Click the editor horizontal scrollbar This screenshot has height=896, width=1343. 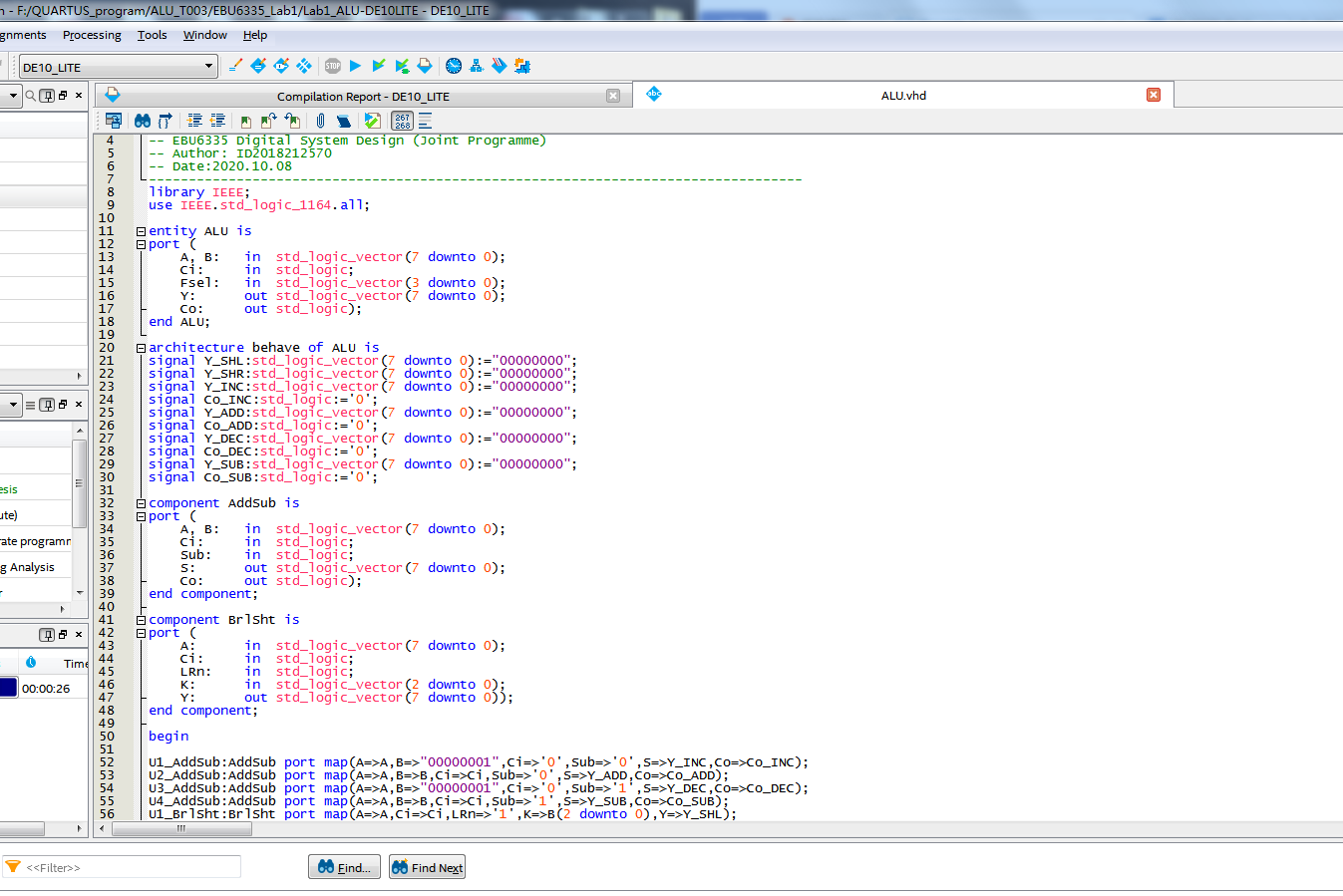179,828
